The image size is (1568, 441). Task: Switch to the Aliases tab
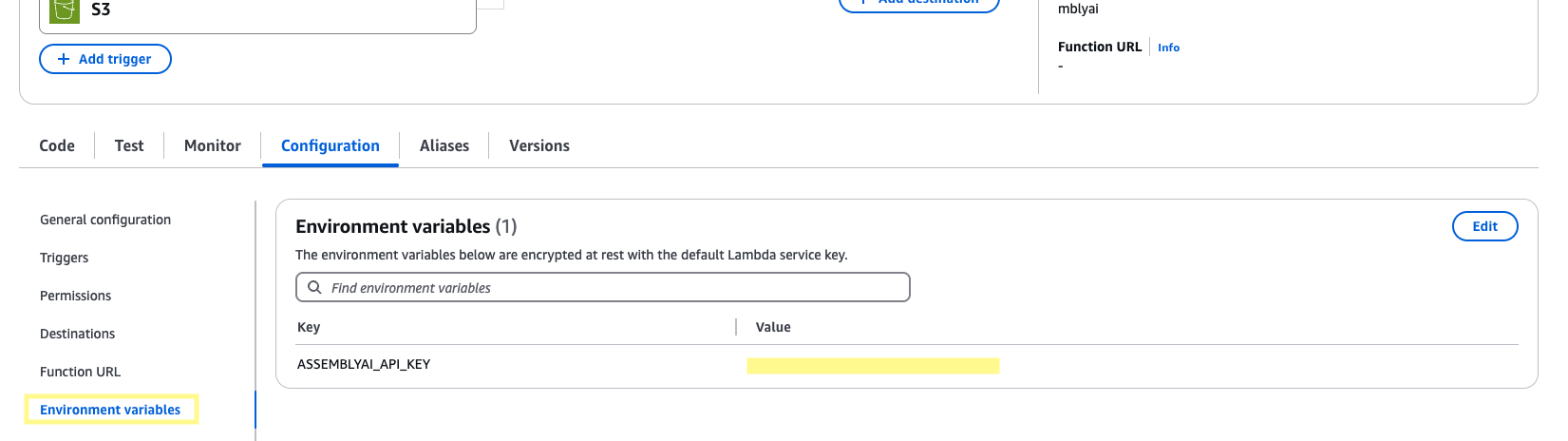point(444,145)
